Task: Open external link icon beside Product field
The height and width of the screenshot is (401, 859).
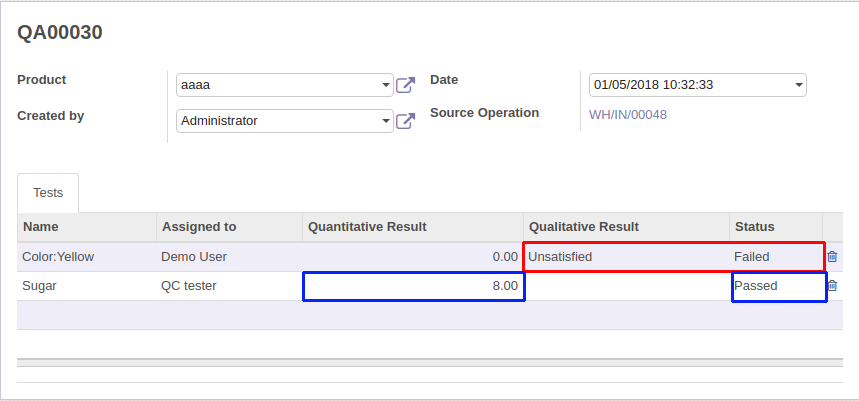Action: coord(405,85)
